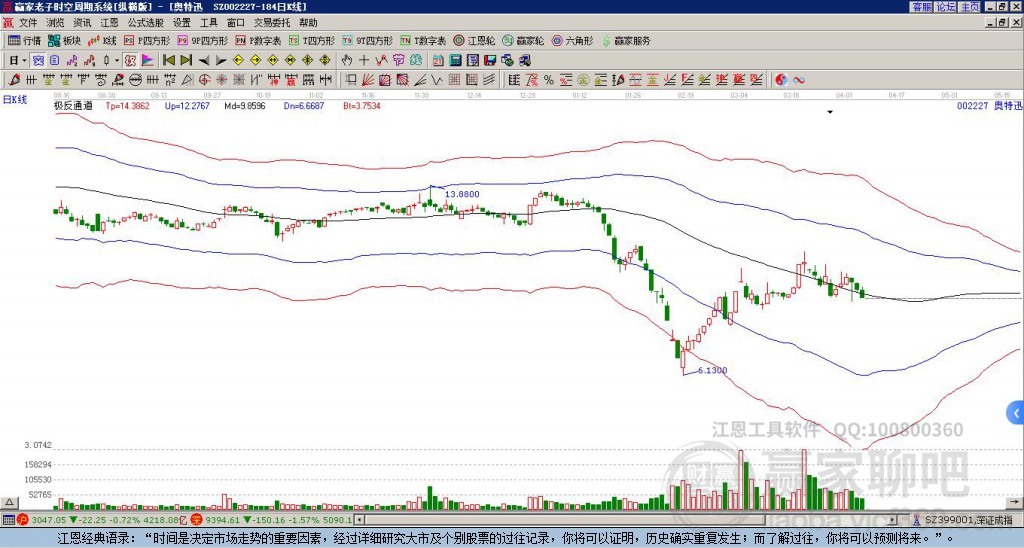Screen dimensions: 1024x548
Task: Open the 江恩轮 tool
Action: (474, 40)
